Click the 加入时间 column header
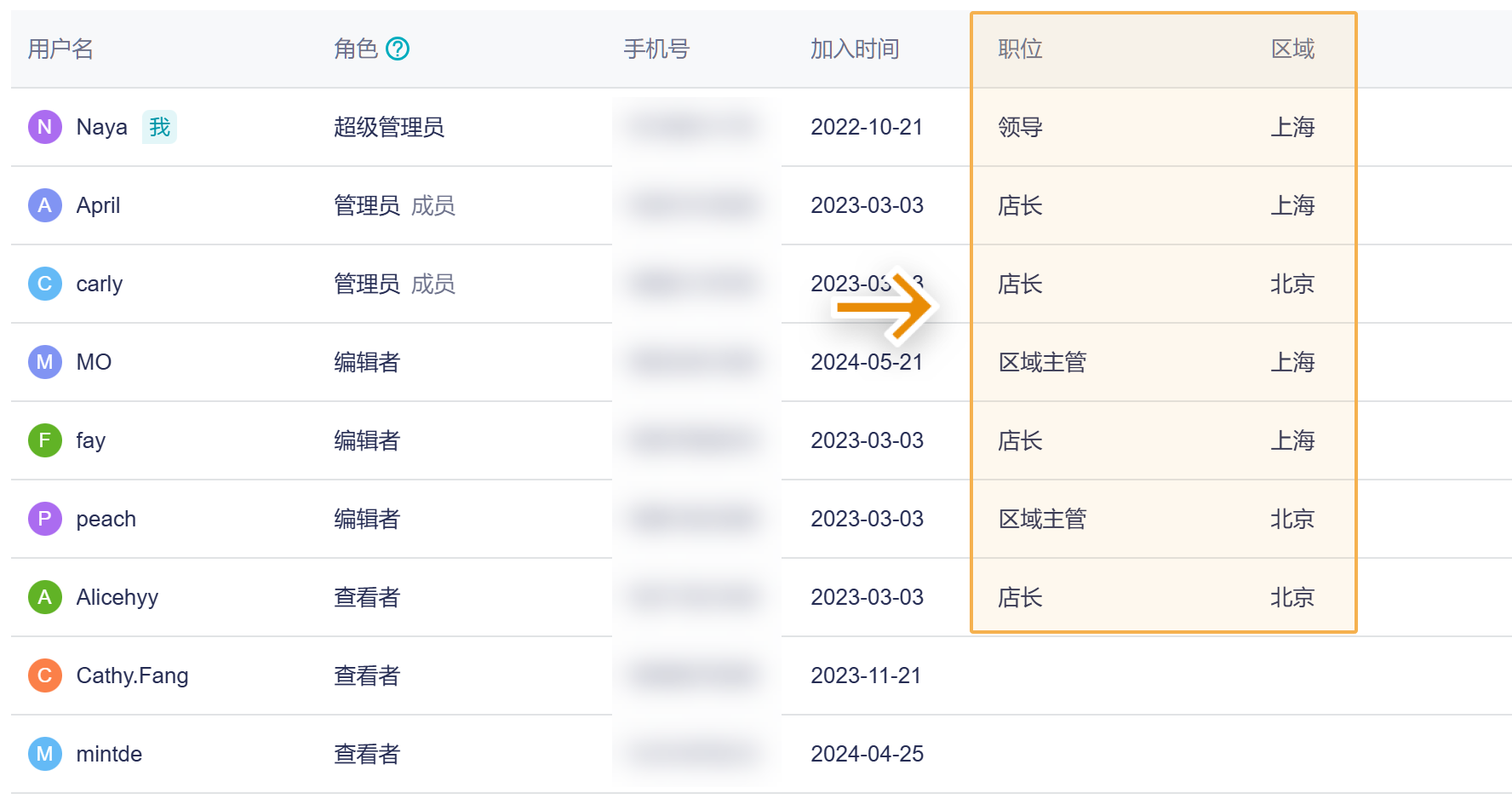 pos(854,49)
